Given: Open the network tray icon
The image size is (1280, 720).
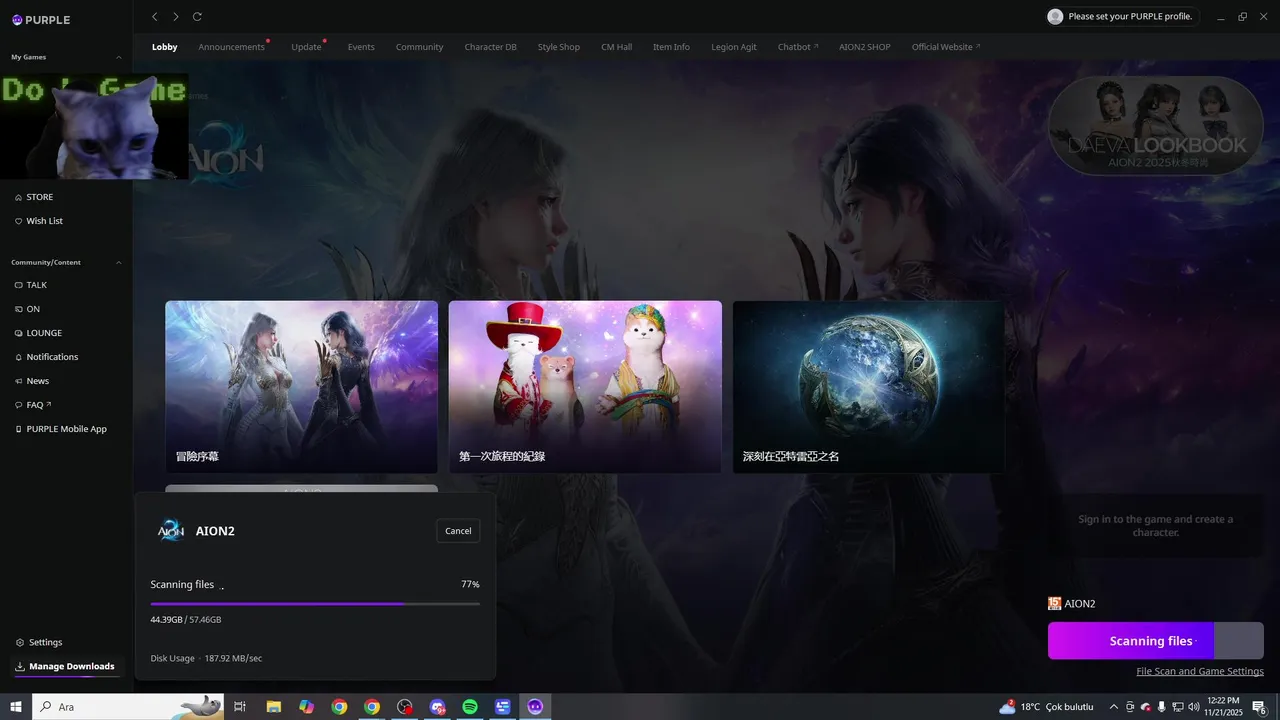Looking at the screenshot, I should pos(1177,707).
